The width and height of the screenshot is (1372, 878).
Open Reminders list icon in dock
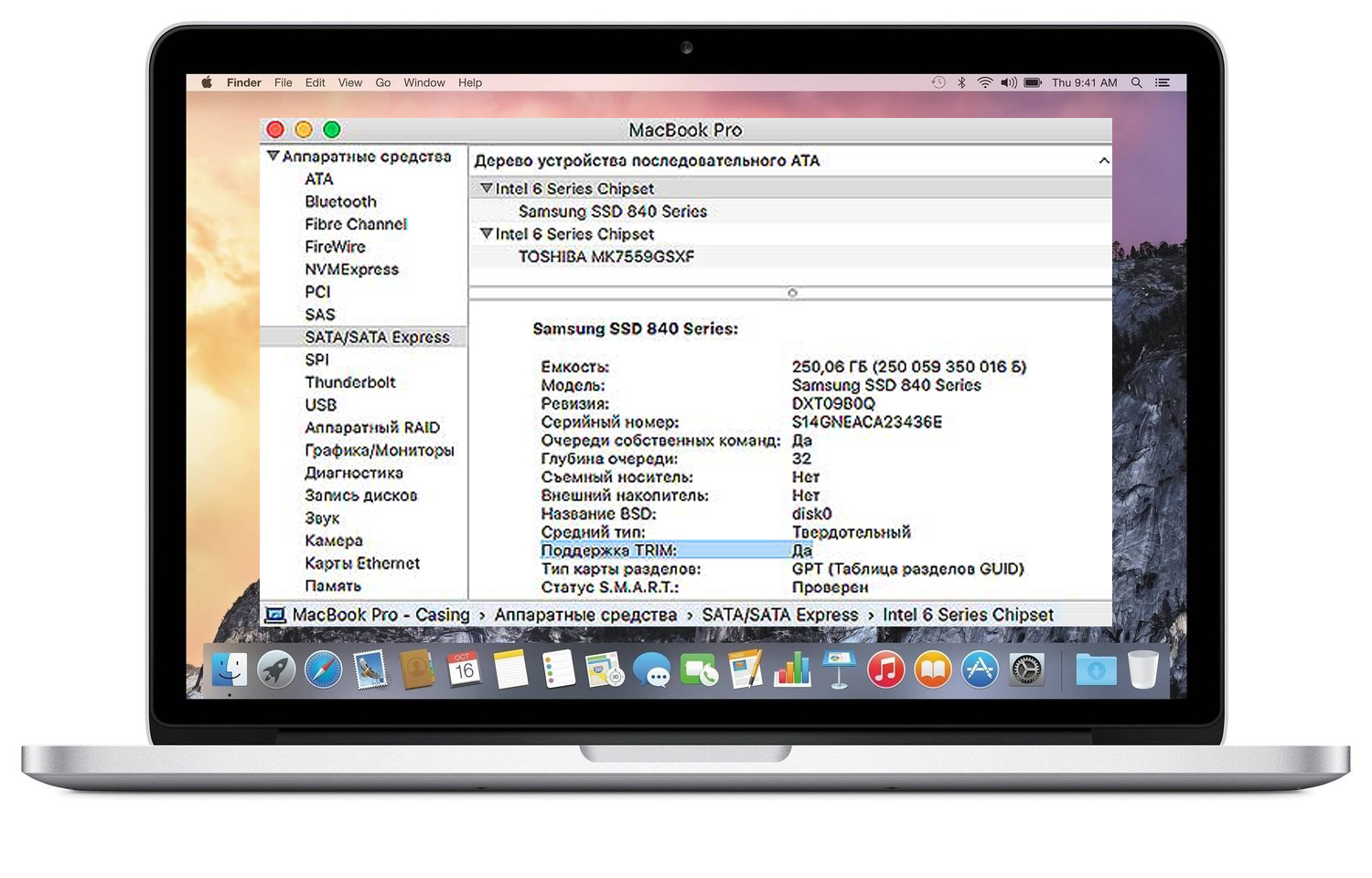[x=558, y=670]
